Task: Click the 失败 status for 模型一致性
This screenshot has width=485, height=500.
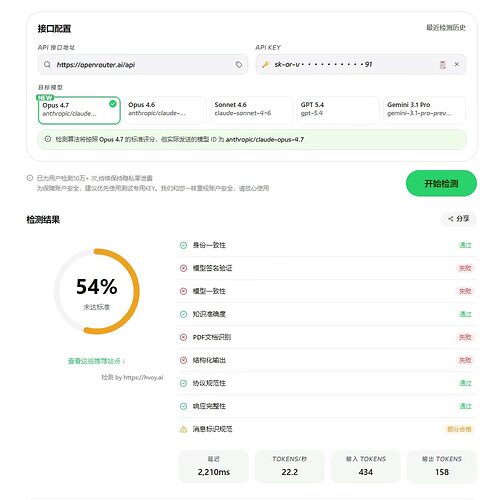Action: [x=465, y=291]
